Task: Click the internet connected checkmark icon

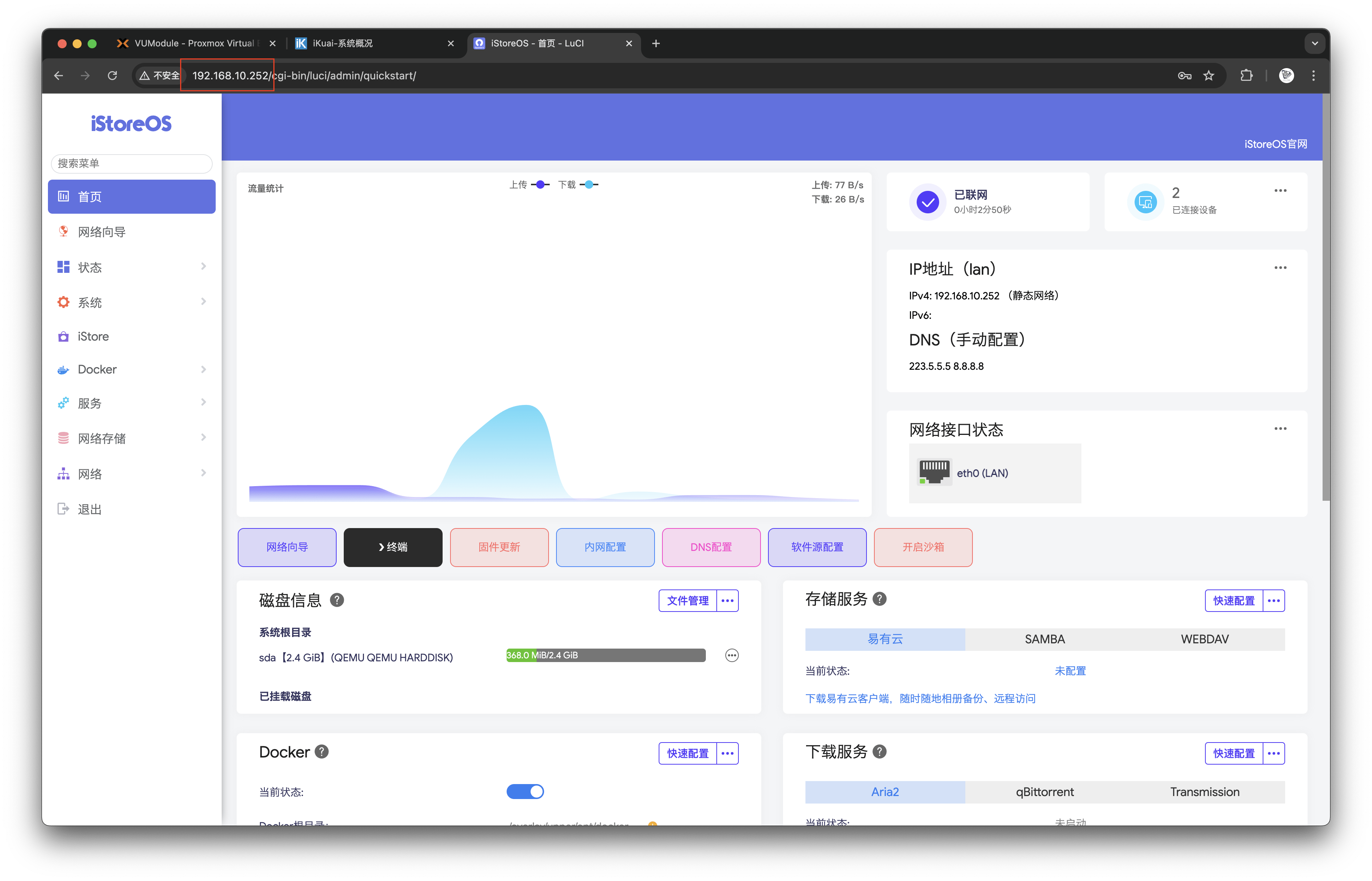Action: click(x=927, y=202)
